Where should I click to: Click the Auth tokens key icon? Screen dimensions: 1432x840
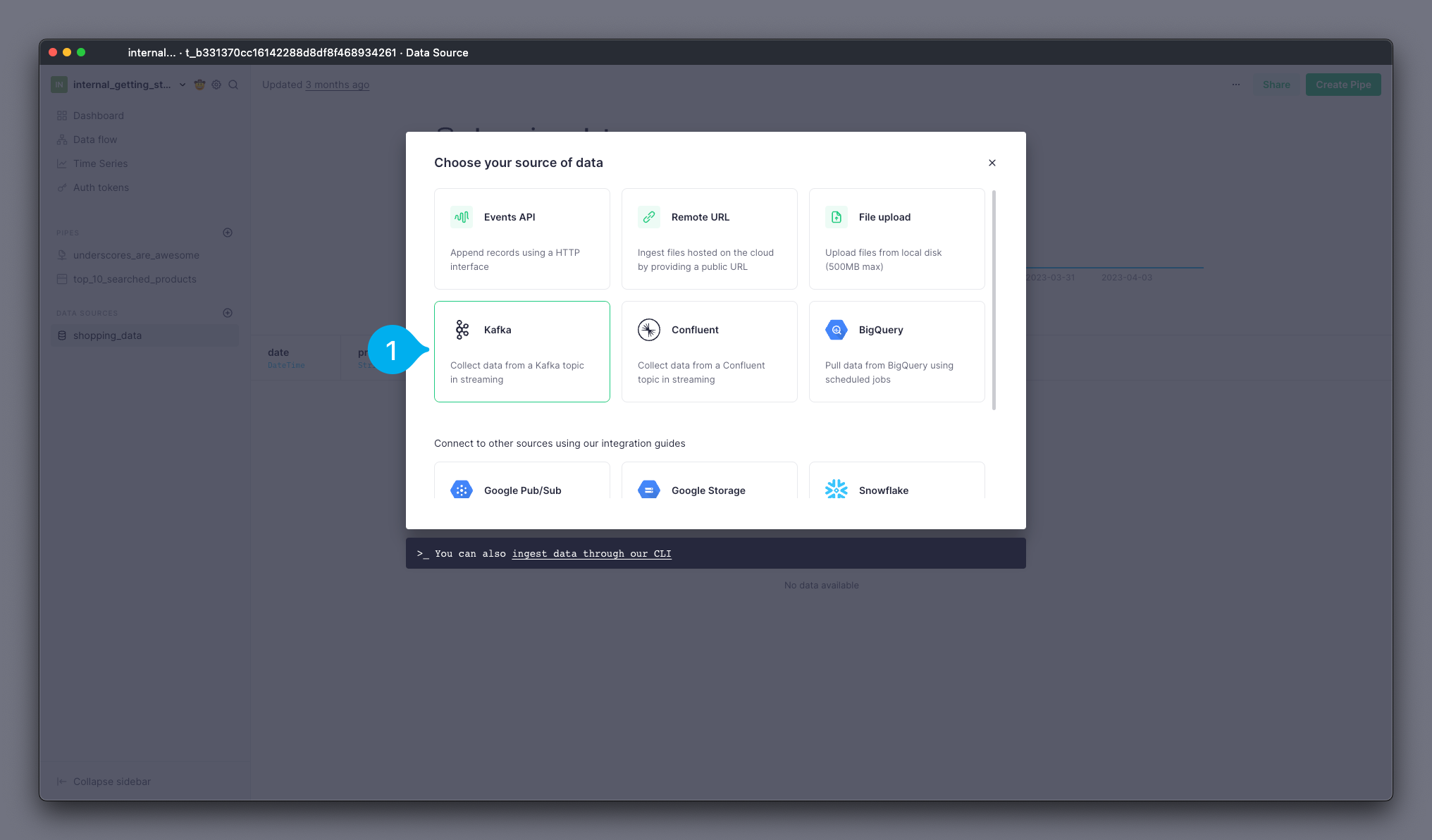point(62,187)
